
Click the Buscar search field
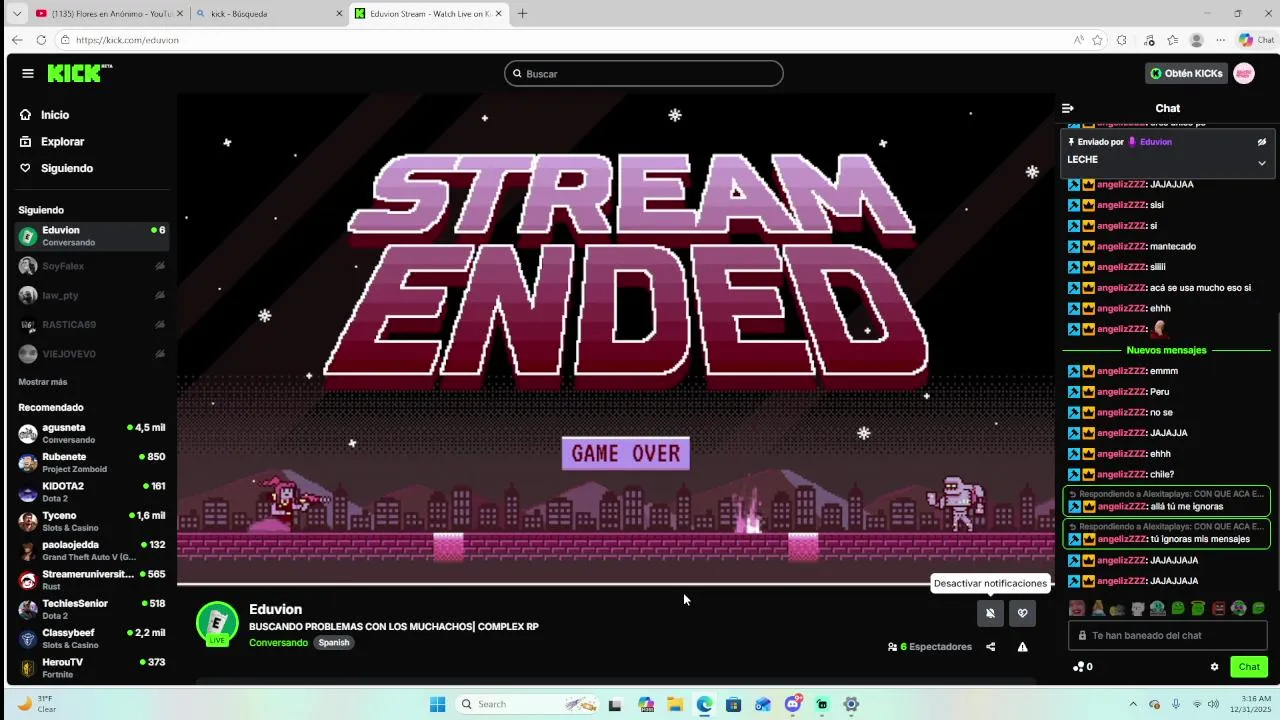tap(644, 73)
